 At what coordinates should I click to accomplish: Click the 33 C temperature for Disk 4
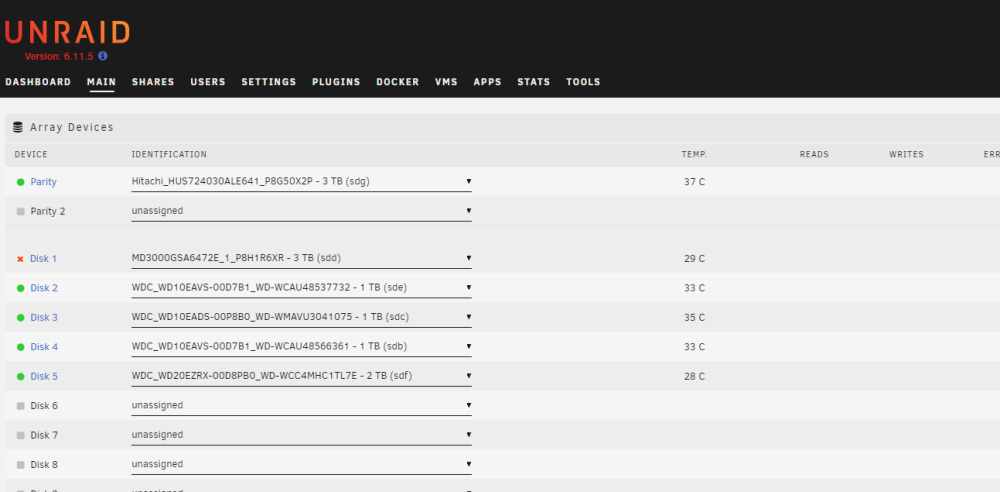(x=695, y=347)
